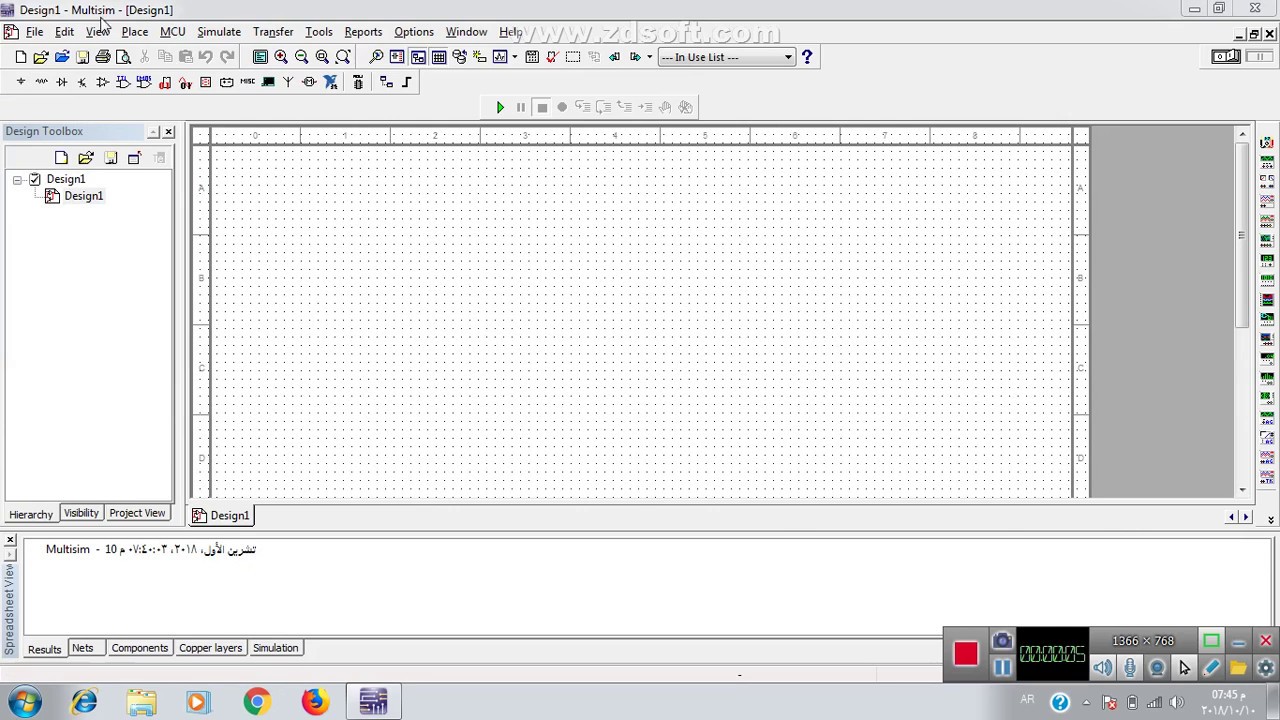1280x720 pixels.
Task: Open the Simulate menu
Action: pyautogui.click(x=219, y=32)
